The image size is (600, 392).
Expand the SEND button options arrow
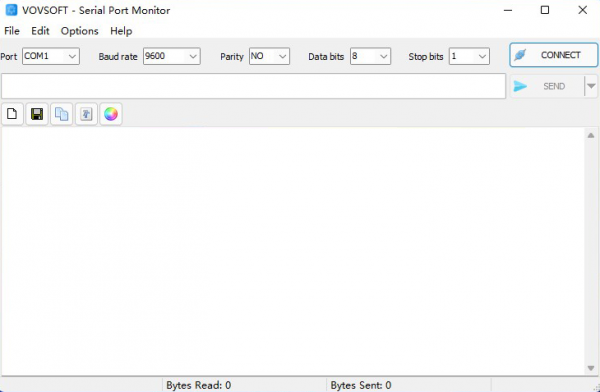(x=591, y=86)
